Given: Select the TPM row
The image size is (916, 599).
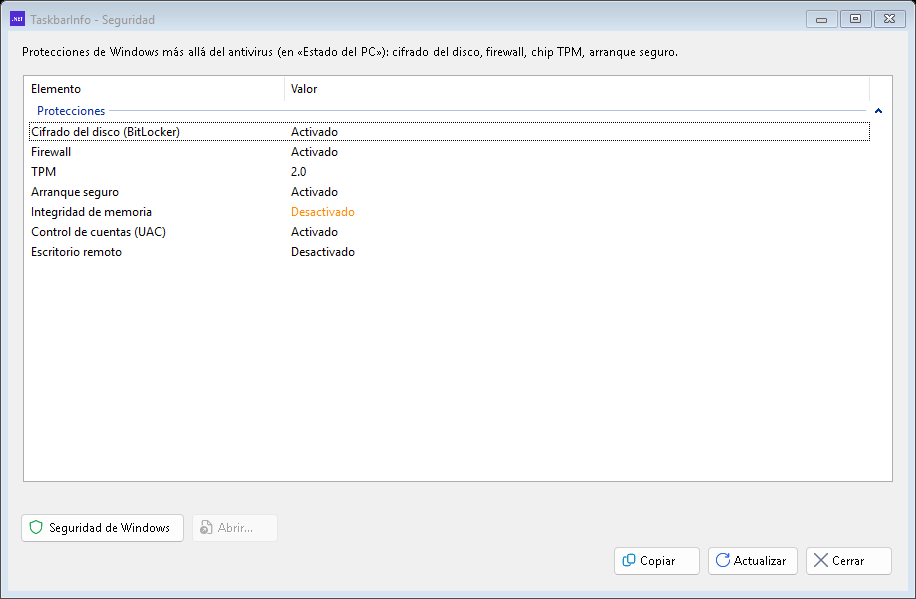Looking at the screenshot, I should point(449,172).
